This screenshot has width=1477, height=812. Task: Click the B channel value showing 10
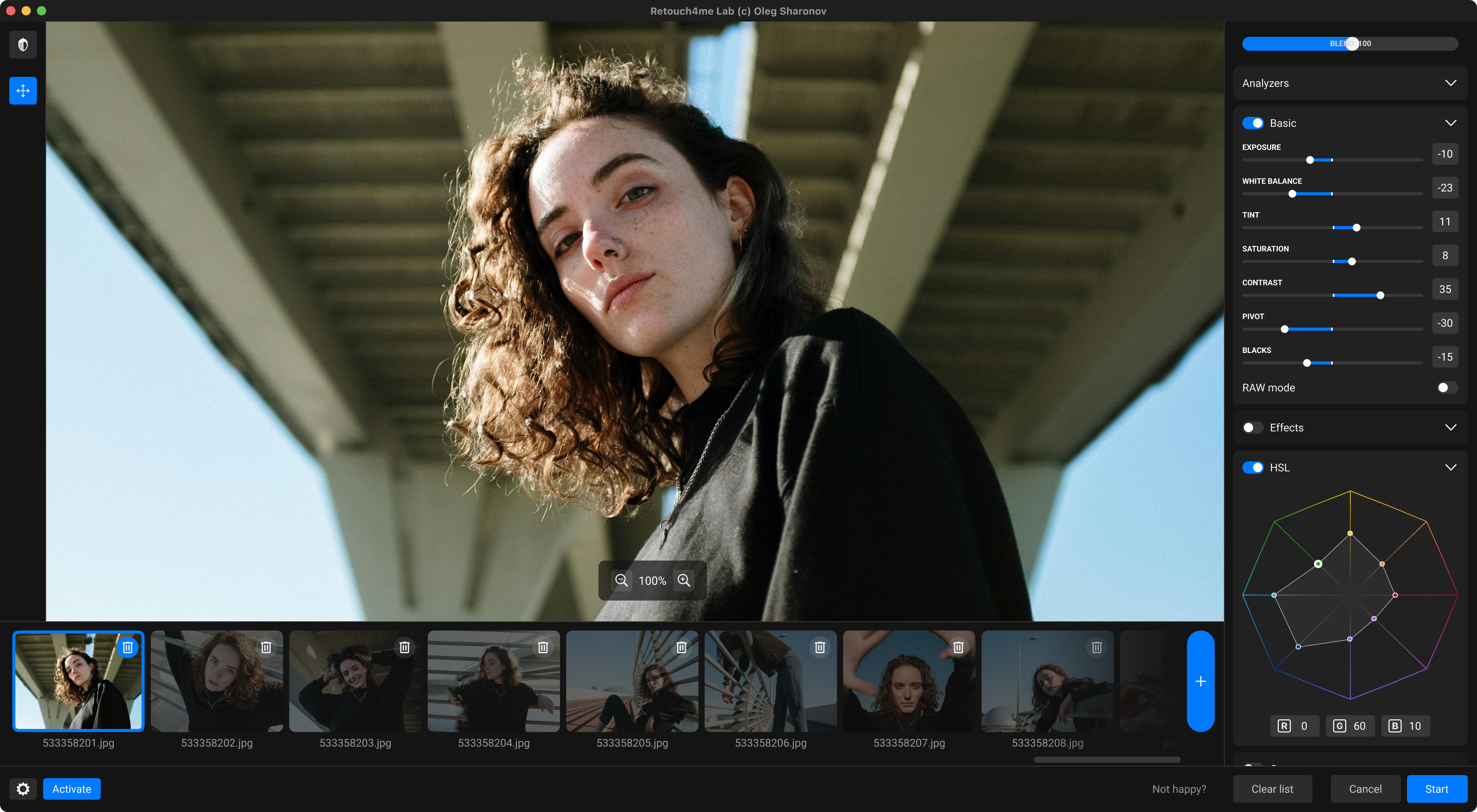click(x=1405, y=725)
